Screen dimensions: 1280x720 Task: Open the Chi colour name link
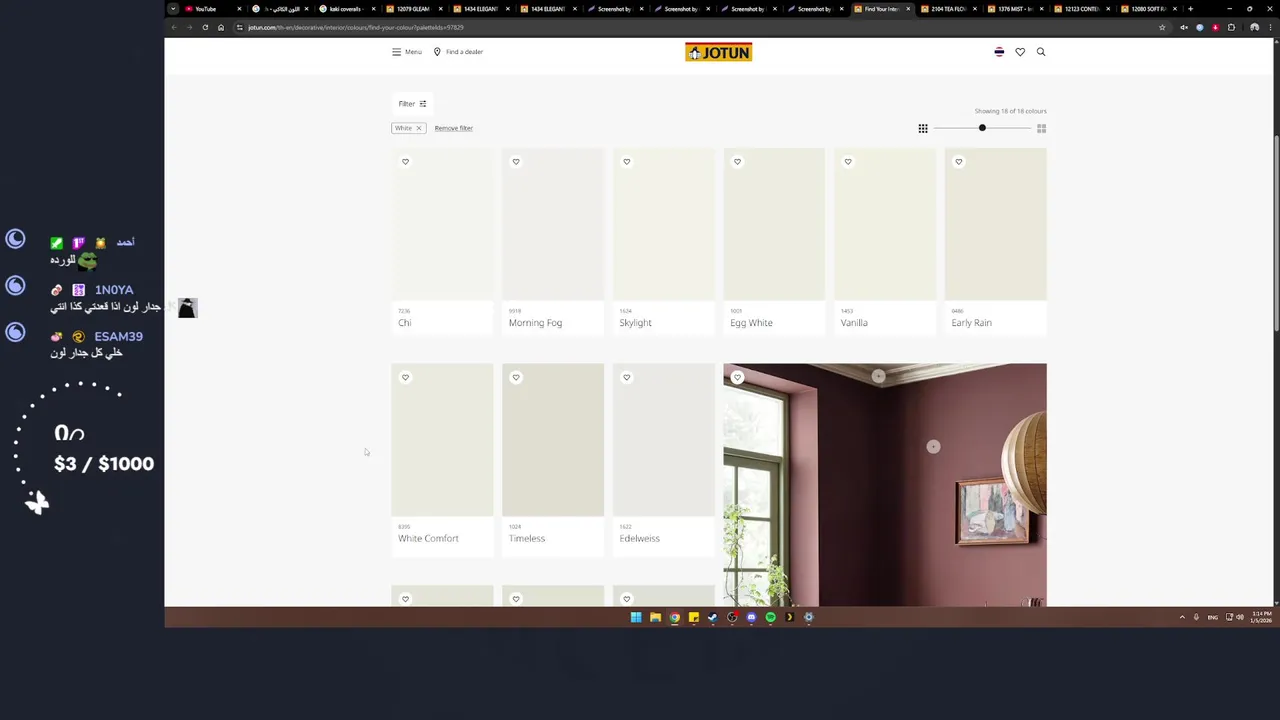pyautogui.click(x=404, y=323)
